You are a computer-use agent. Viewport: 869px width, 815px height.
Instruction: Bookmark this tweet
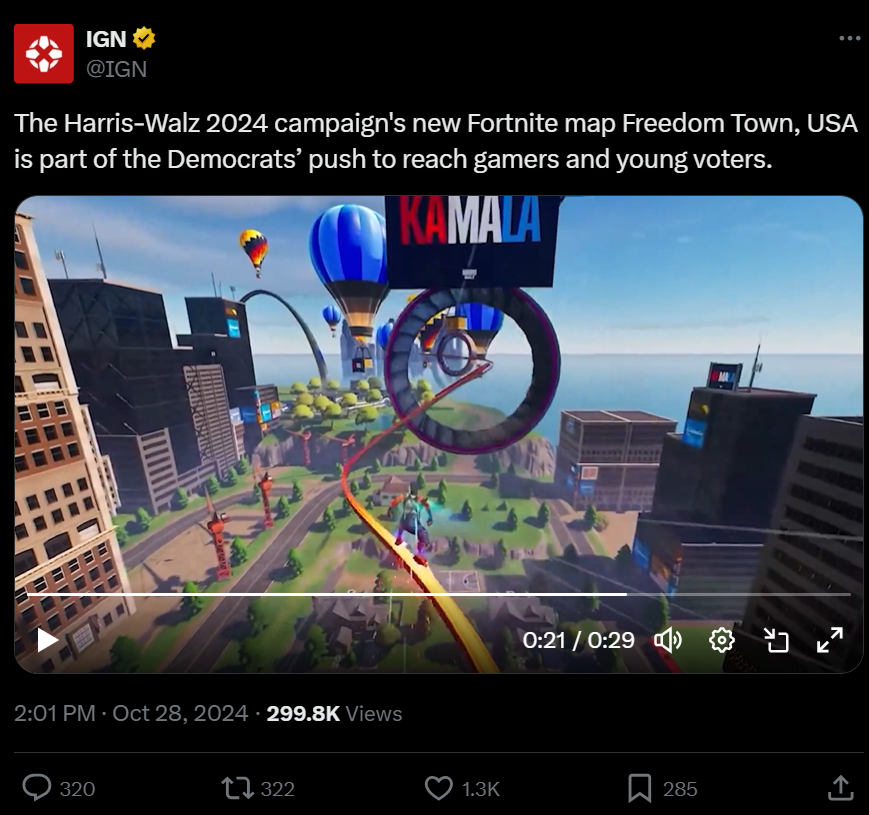tap(640, 788)
